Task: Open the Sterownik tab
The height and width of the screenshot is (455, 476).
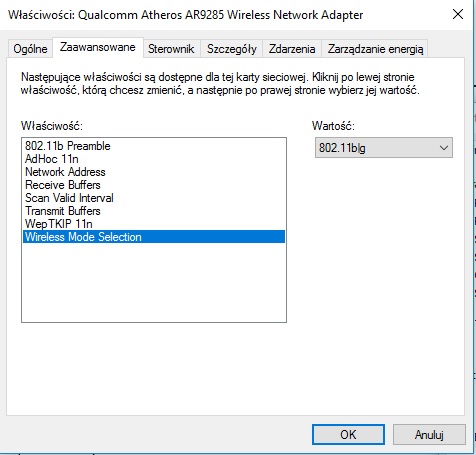Action: [171, 49]
